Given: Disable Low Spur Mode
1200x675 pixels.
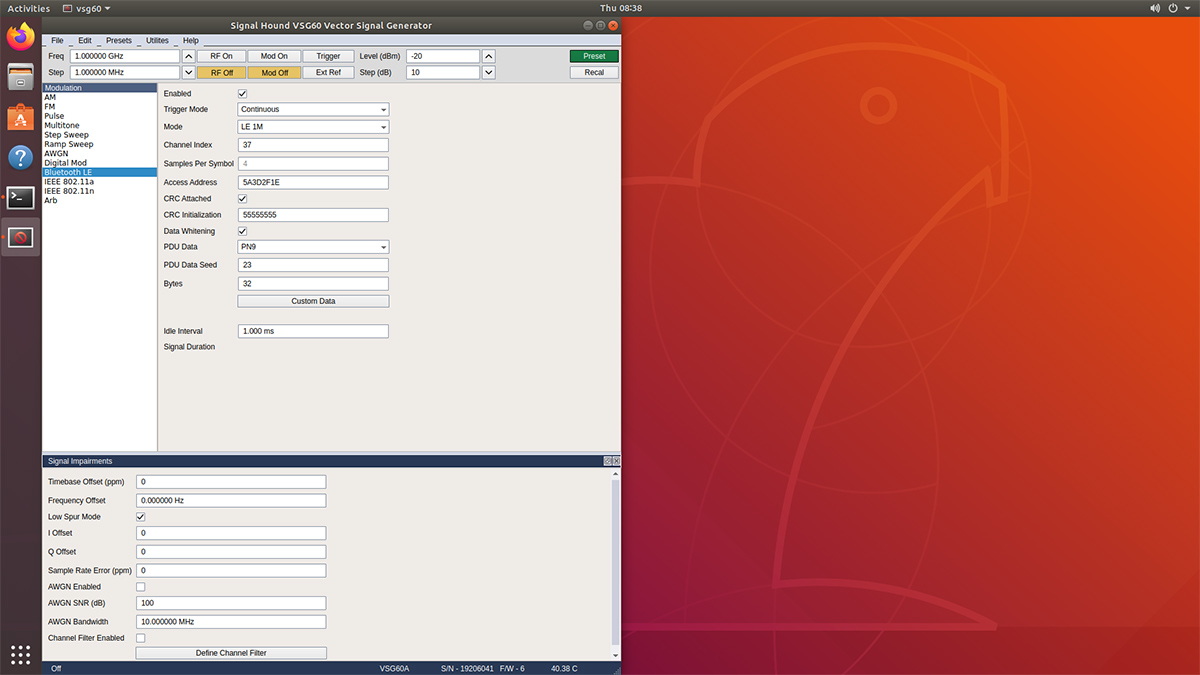Looking at the screenshot, I should pos(140,517).
